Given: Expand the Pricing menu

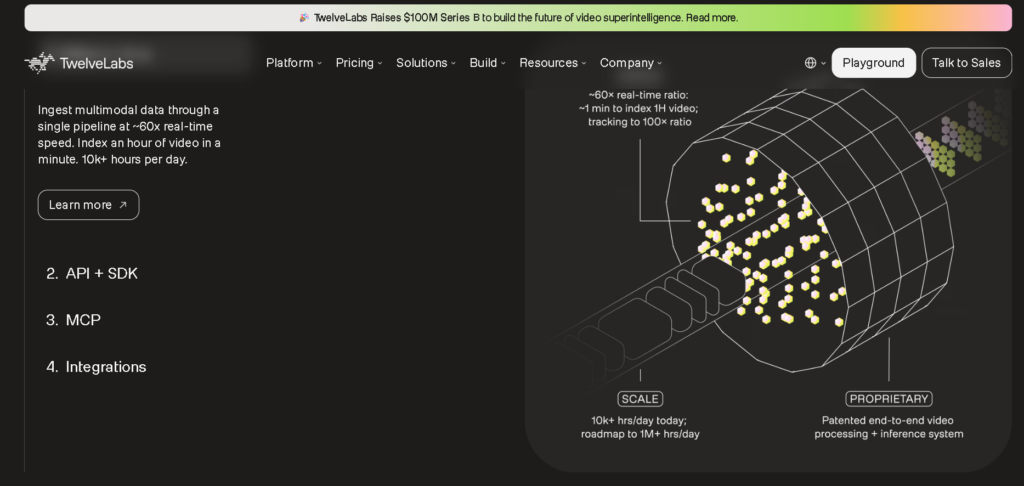Looking at the screenshot, I should click(x=359, y=63).
